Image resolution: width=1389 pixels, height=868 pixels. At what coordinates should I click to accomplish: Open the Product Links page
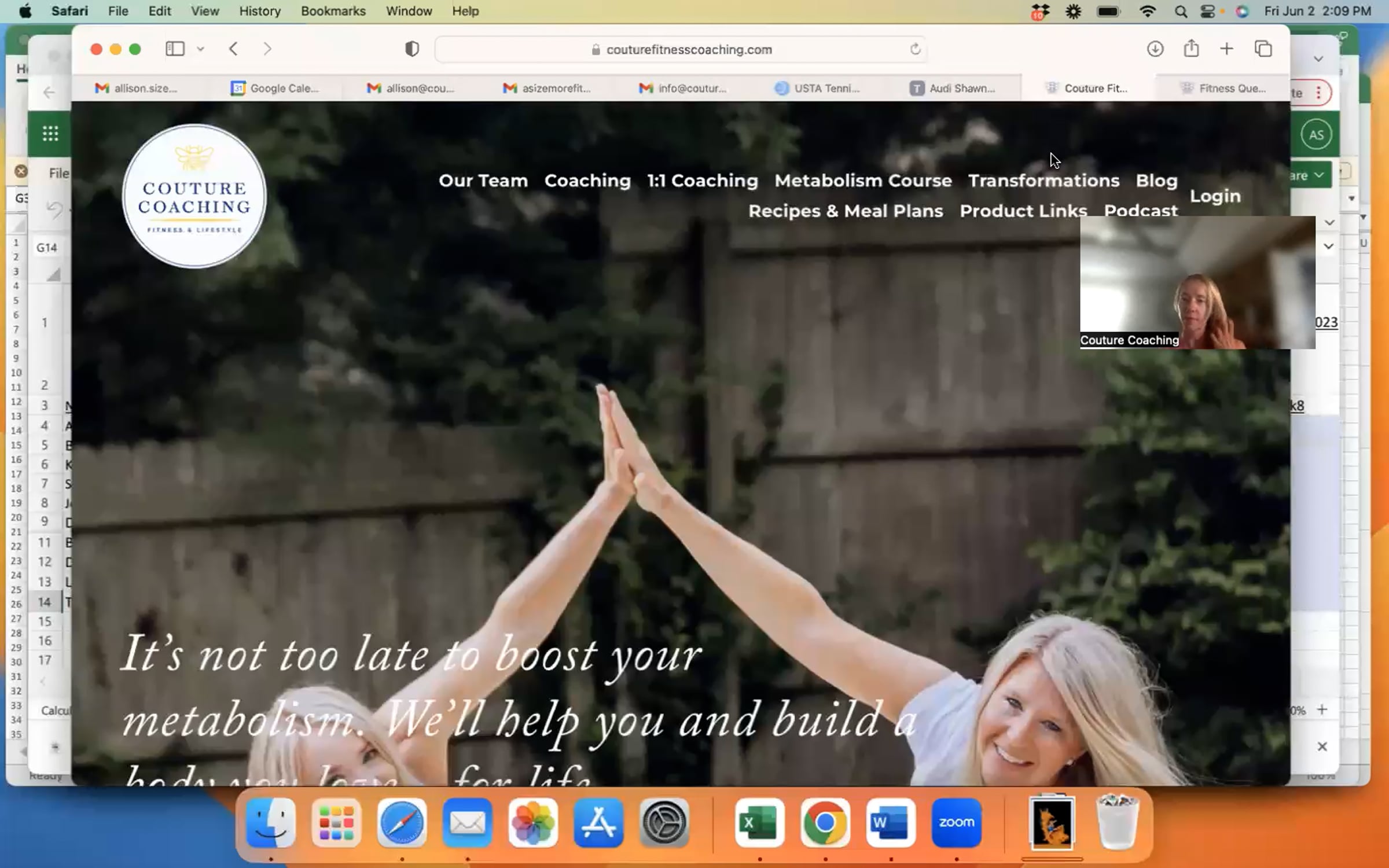(x=1023, y=211)
